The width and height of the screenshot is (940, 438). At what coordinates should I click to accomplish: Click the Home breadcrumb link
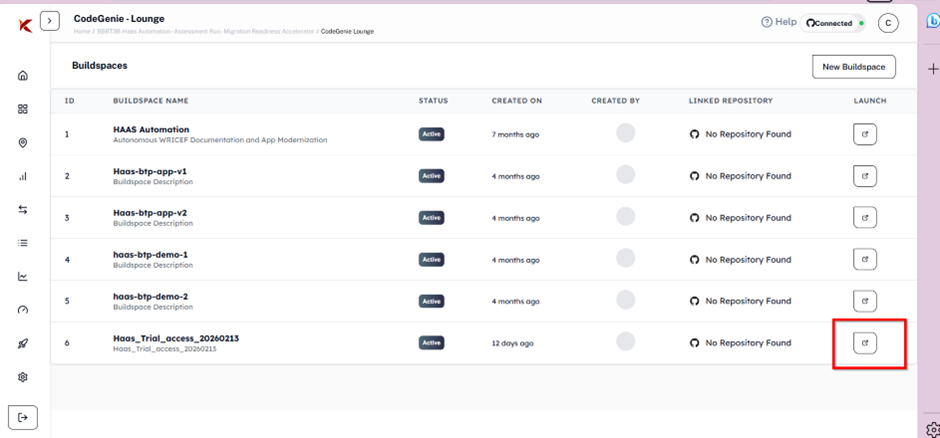point(81,32)
